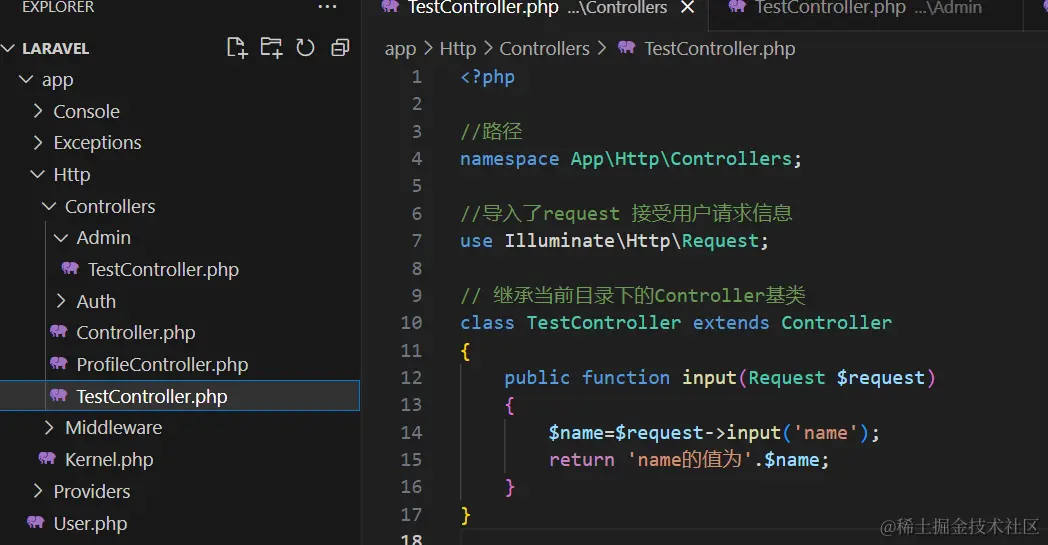Select the highlighted TestController.php tree item
This screenshot has height=545, width=1048.
(x=180, y=396)
